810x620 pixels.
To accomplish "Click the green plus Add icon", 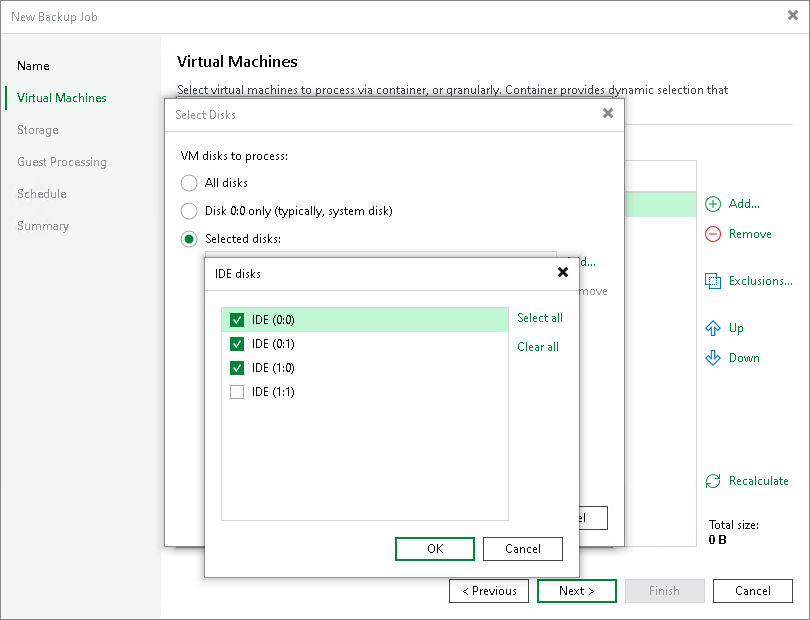I will [x=713, y=204].
